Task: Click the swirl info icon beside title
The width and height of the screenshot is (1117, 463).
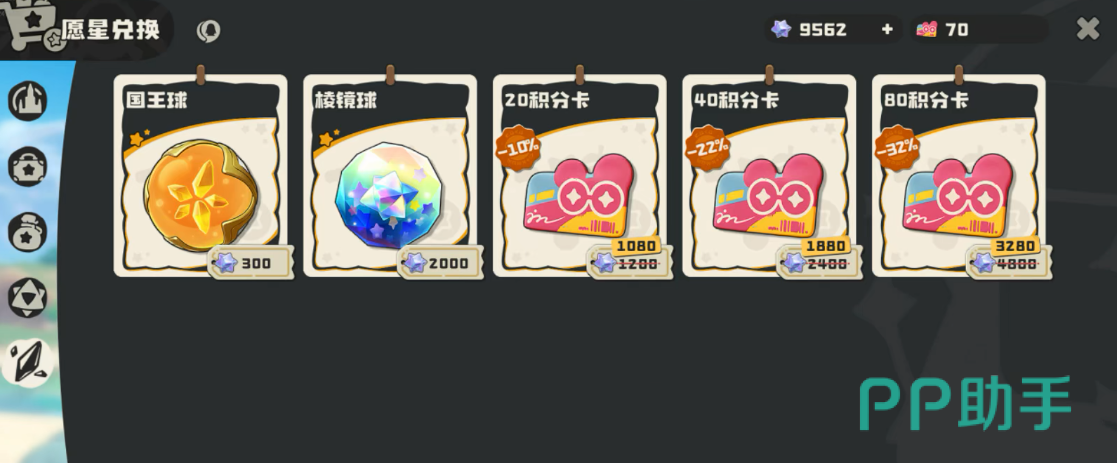Action: (x=208, y=31)
